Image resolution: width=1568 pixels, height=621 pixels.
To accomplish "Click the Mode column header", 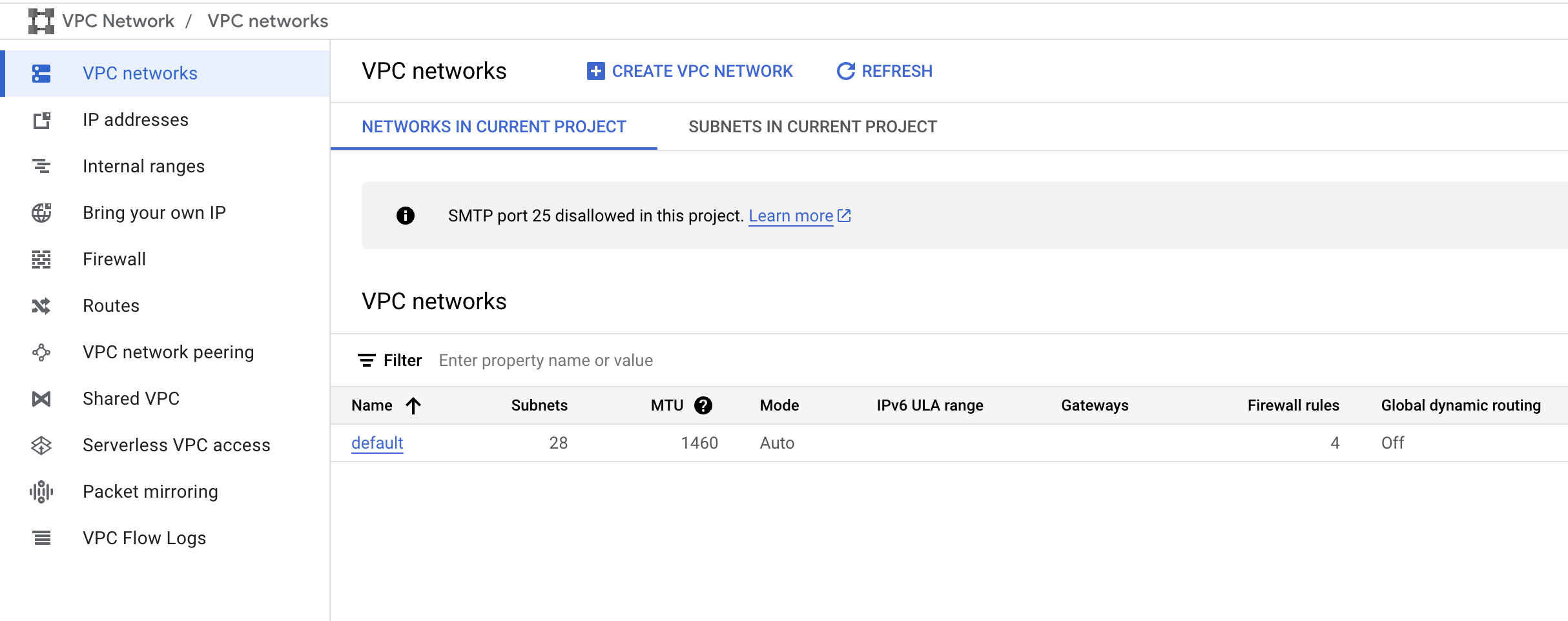I will 779,405.
